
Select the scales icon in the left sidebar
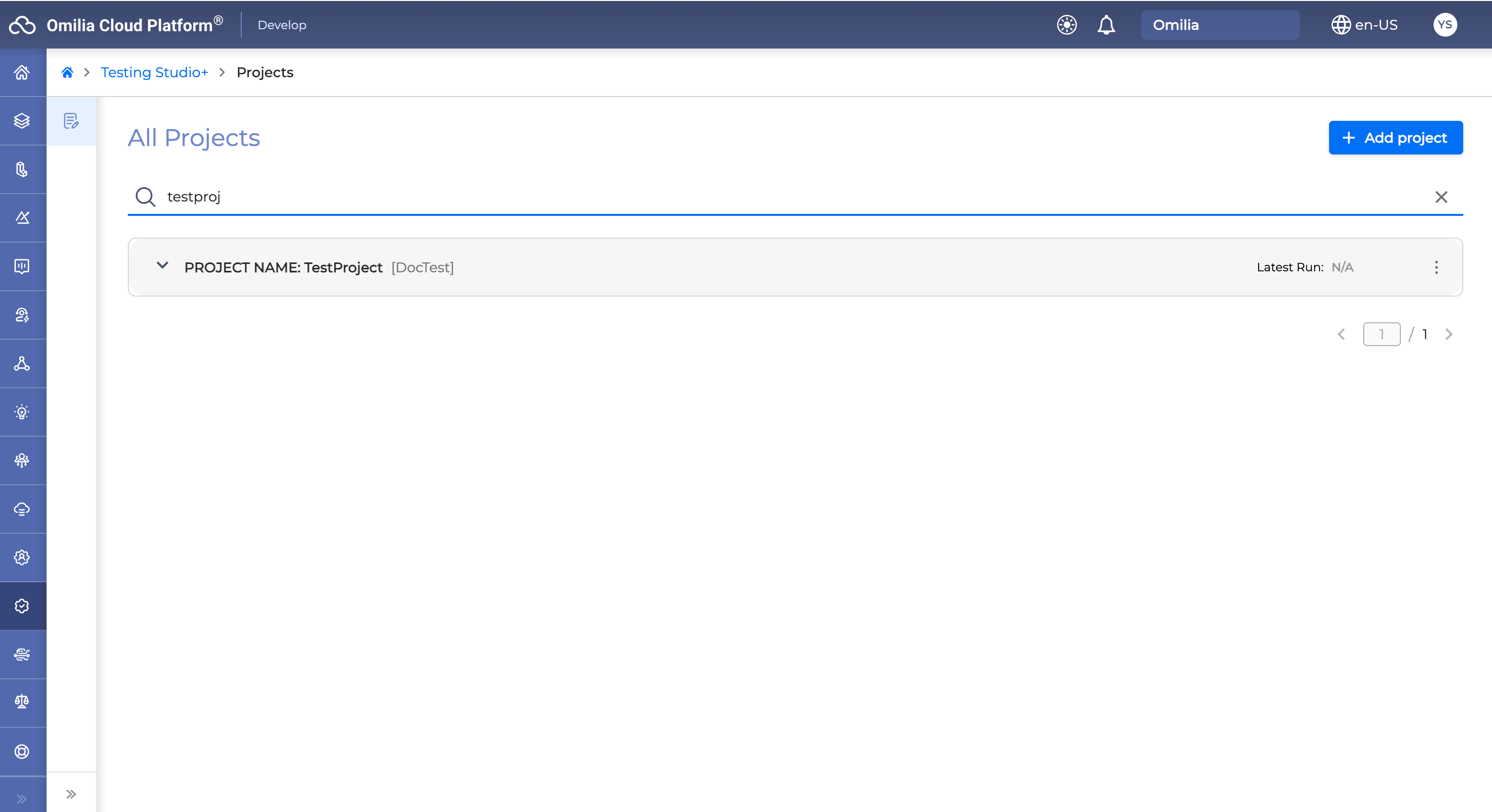pos(22,702)
